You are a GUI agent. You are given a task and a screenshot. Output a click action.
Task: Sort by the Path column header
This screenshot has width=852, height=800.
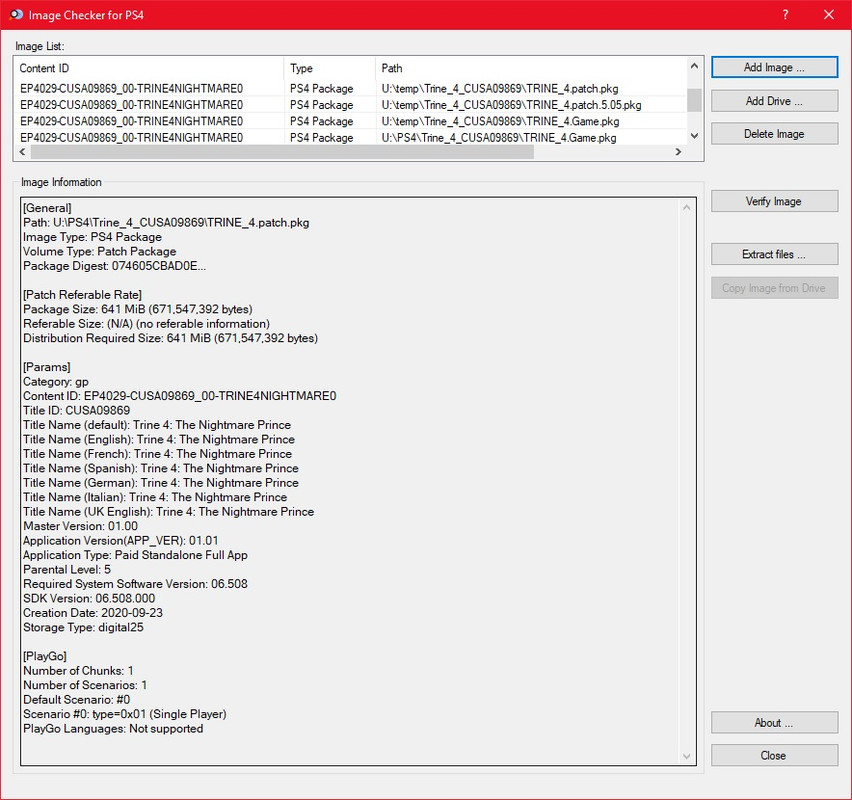[531, 68]
